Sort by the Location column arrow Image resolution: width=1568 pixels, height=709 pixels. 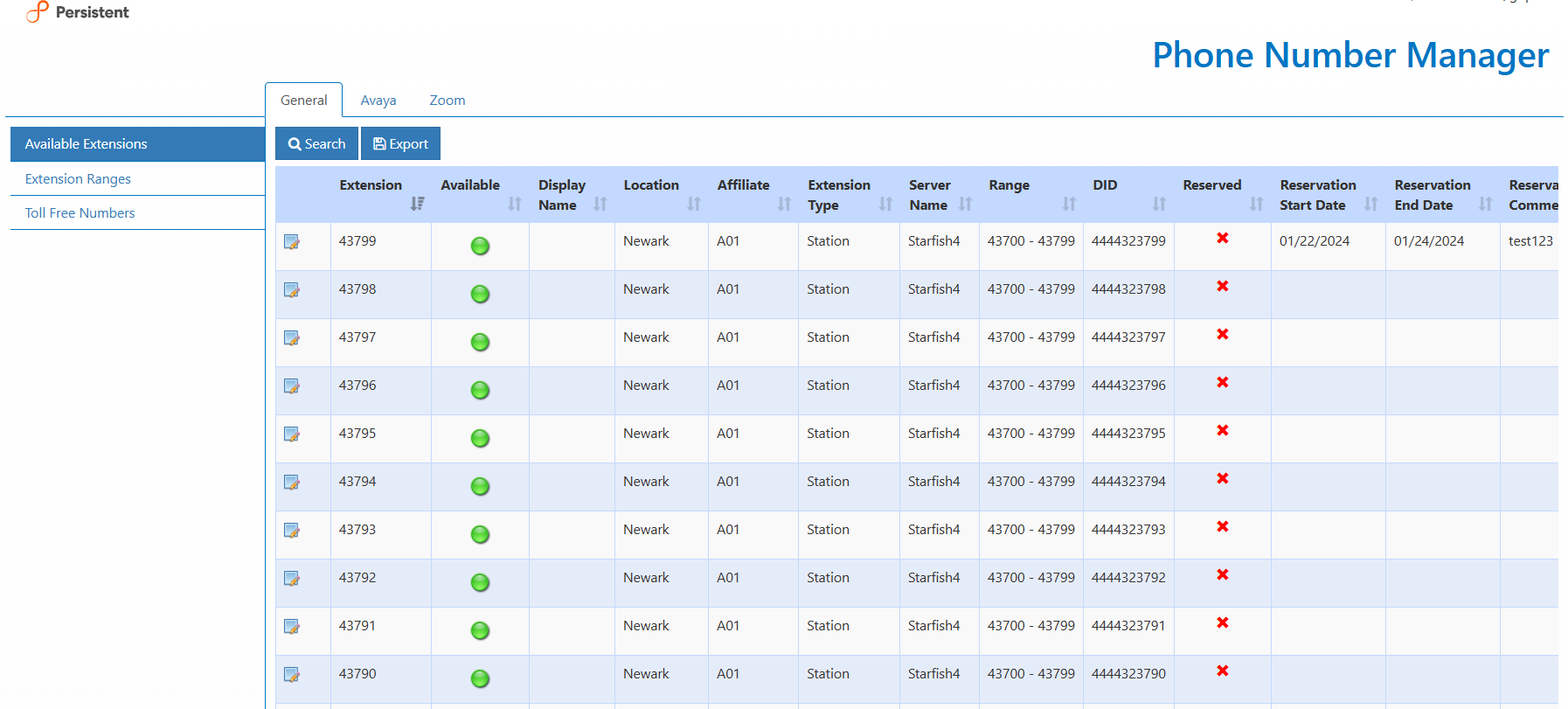(694, 204)
